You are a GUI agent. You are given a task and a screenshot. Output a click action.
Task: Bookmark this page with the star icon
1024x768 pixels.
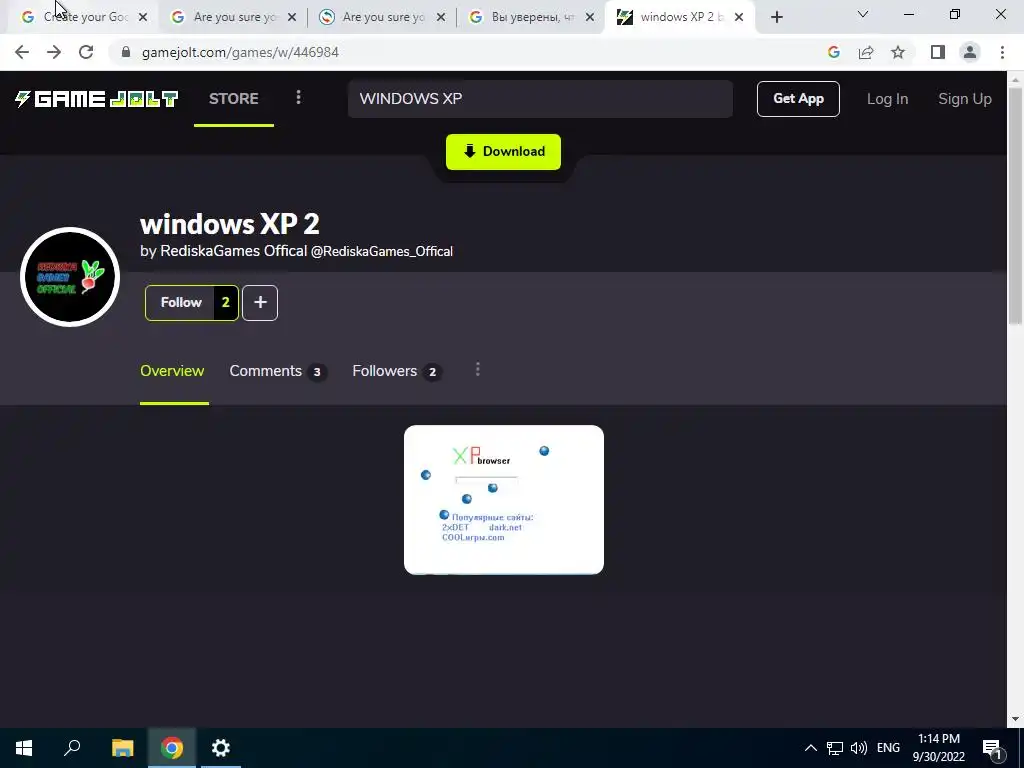(x=898, y=52)
